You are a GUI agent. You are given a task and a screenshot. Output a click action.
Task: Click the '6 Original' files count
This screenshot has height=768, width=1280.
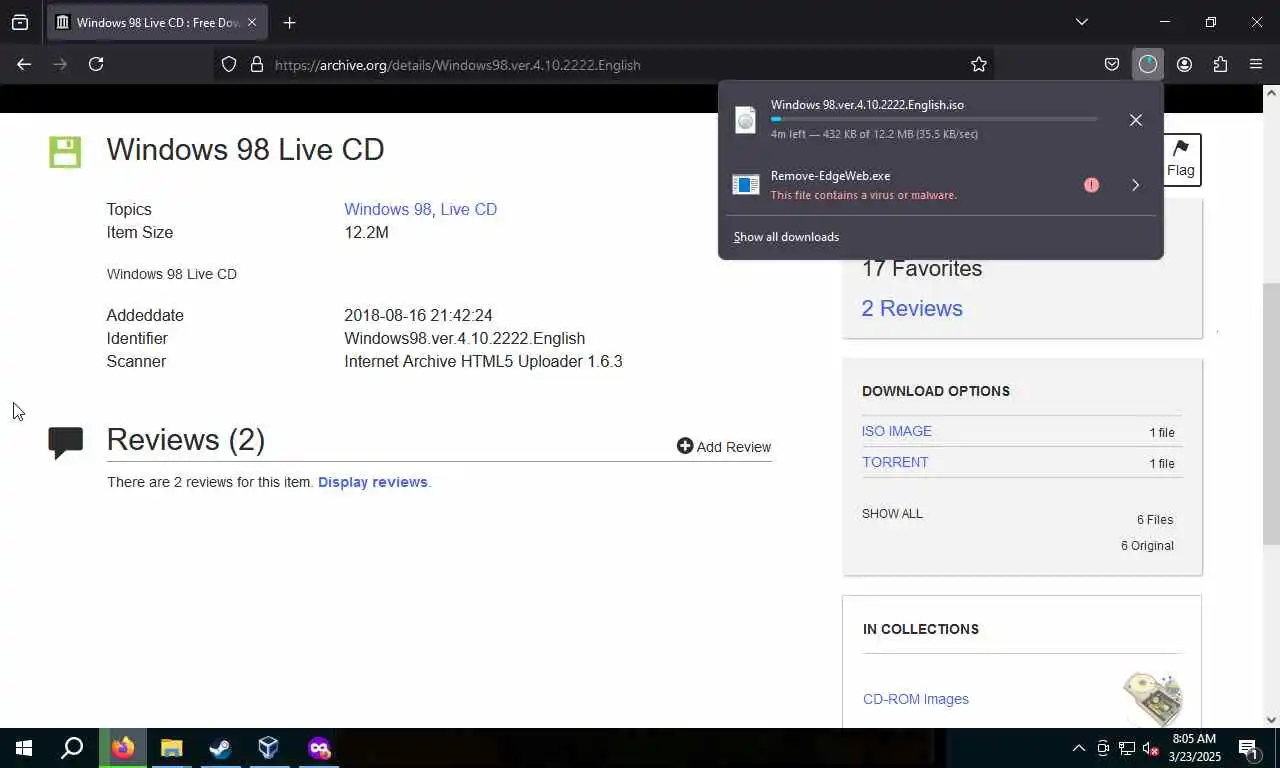[x=1147, y=546]
